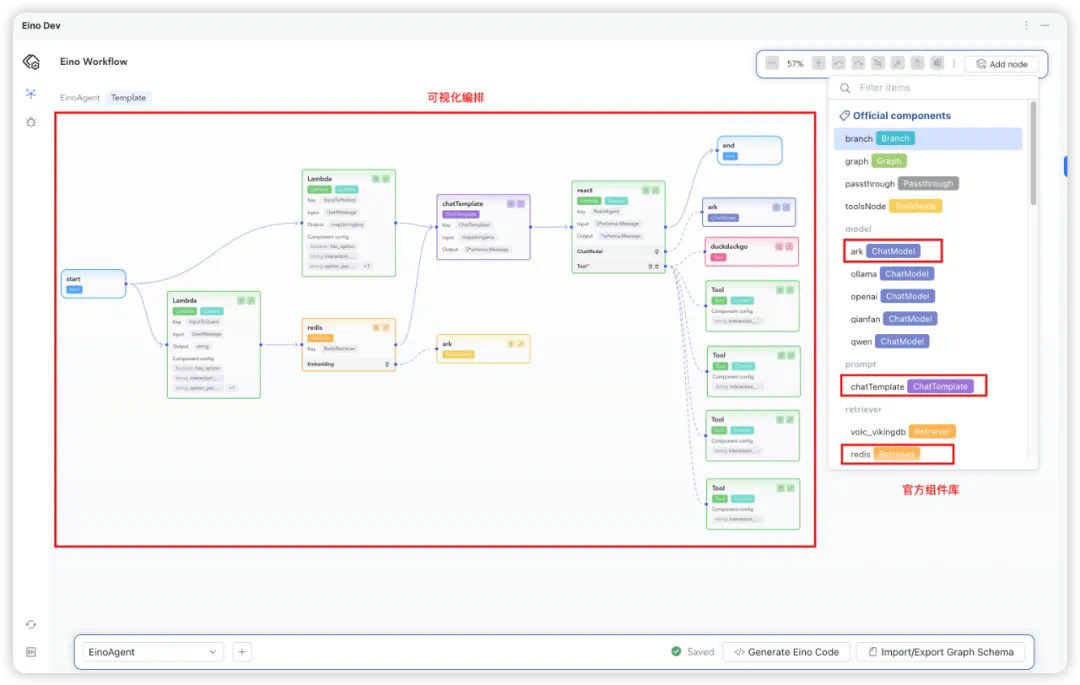Screen dimensions: 1080x685
Task: Click the redo arrow in canvas toolbar
Action: pos(858,63)
